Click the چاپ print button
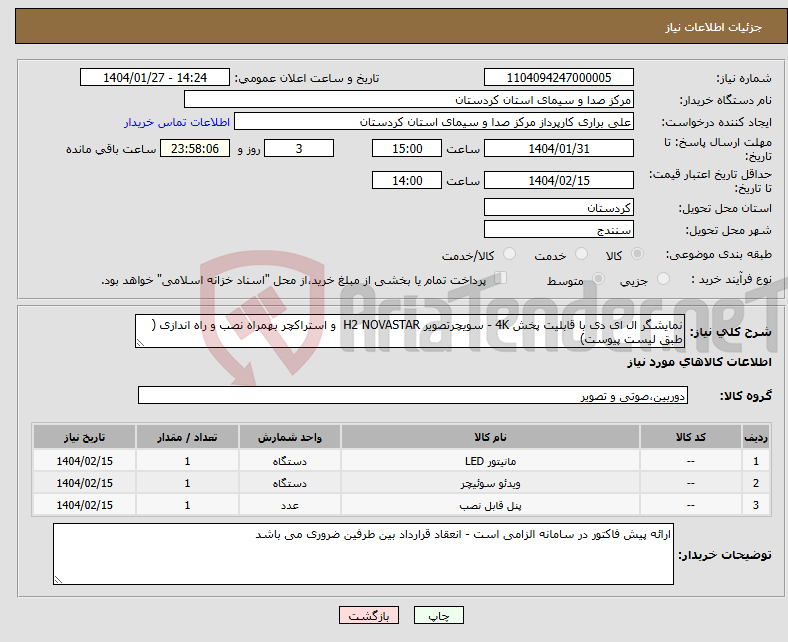The width and height of the screenshot is (788, 642). [439, 615]
